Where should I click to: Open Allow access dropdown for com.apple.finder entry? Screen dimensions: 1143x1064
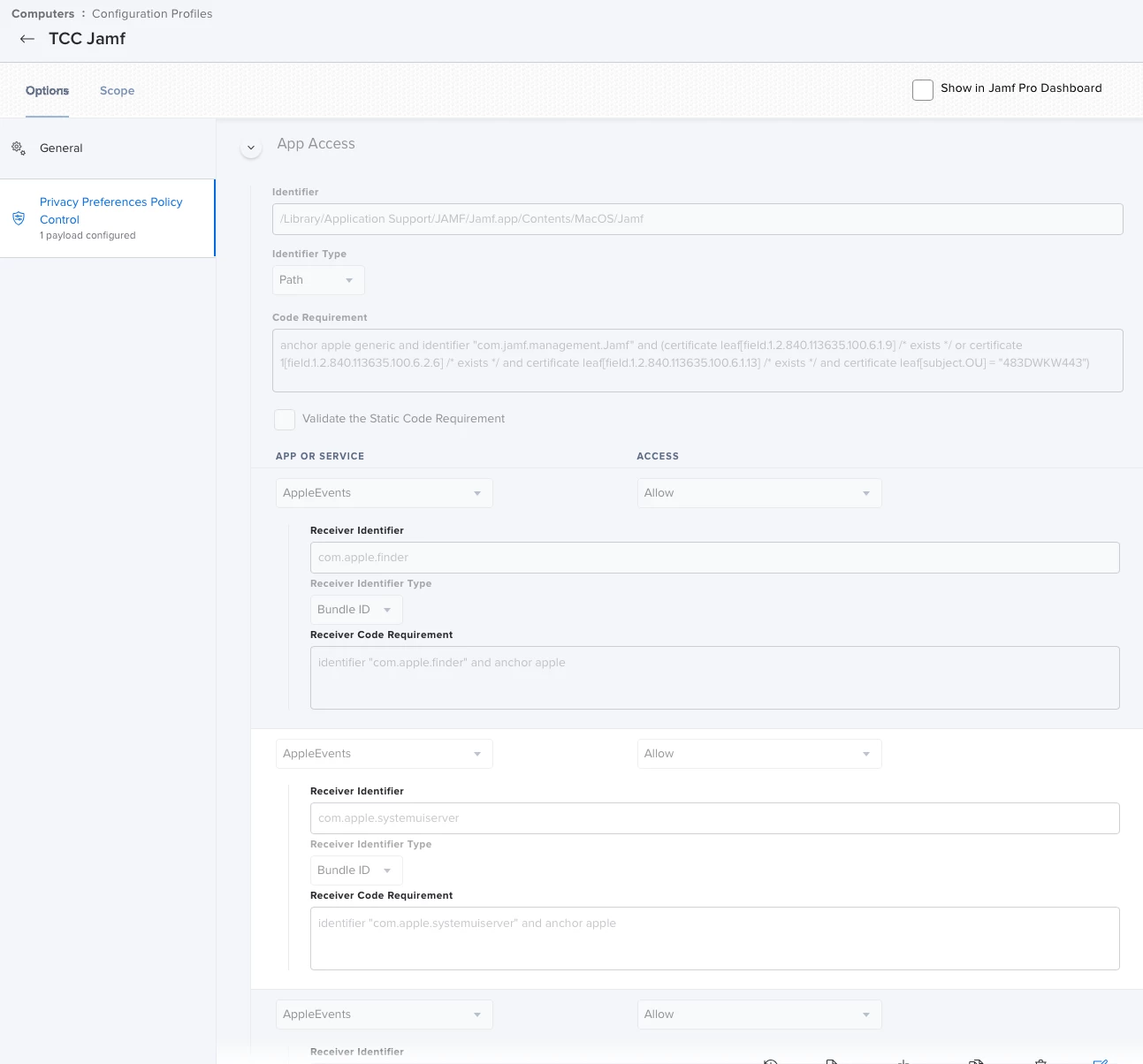point(759,493)
